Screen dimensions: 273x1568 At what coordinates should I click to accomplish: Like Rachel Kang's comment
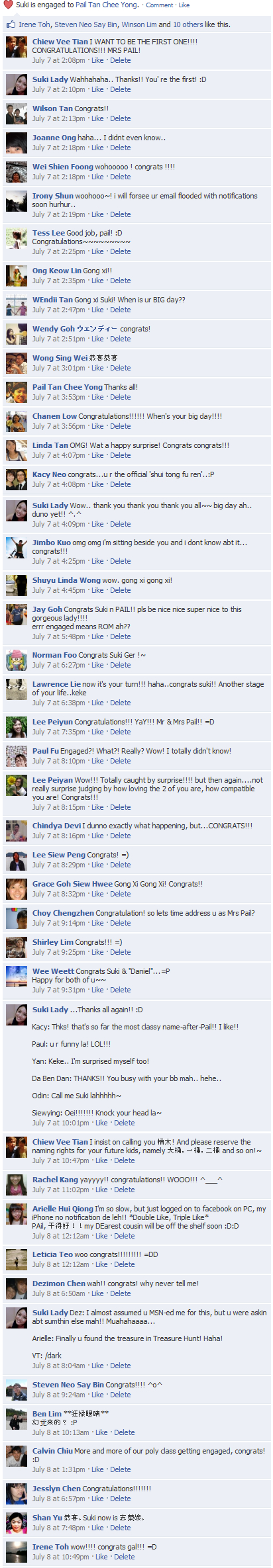tap(101, 1190)
